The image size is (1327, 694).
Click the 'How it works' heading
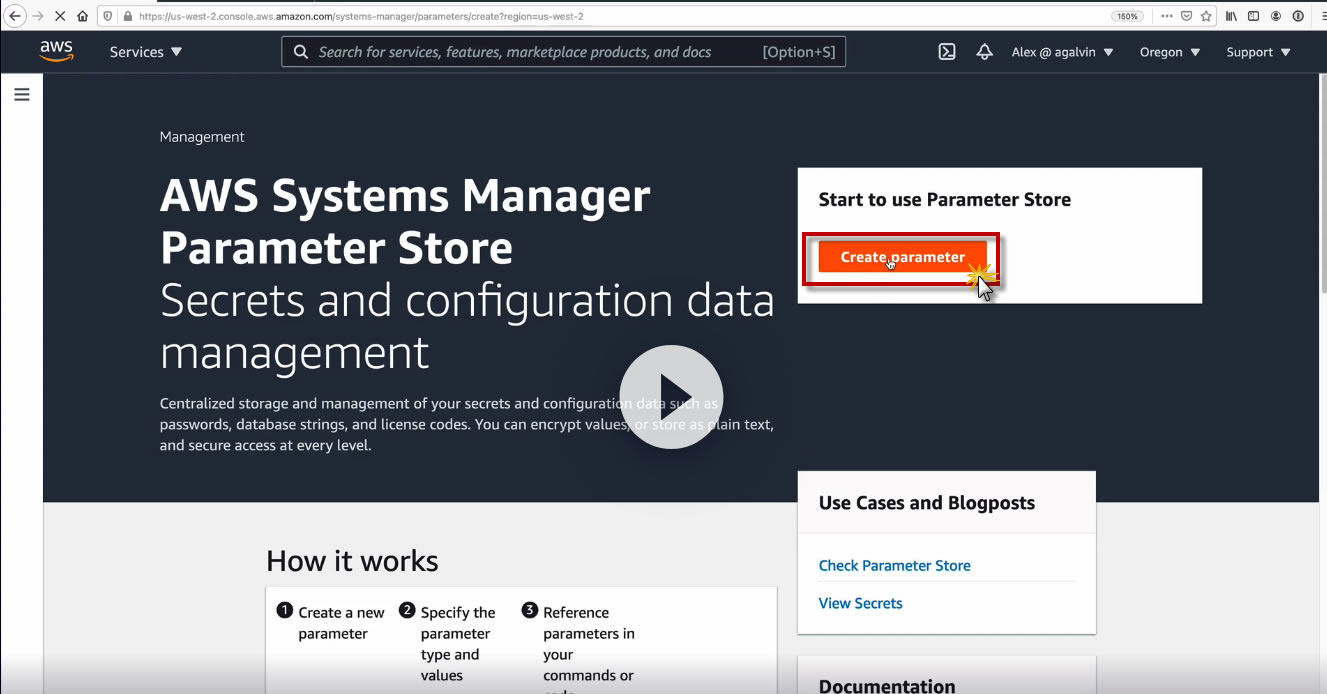click(352, 560)
